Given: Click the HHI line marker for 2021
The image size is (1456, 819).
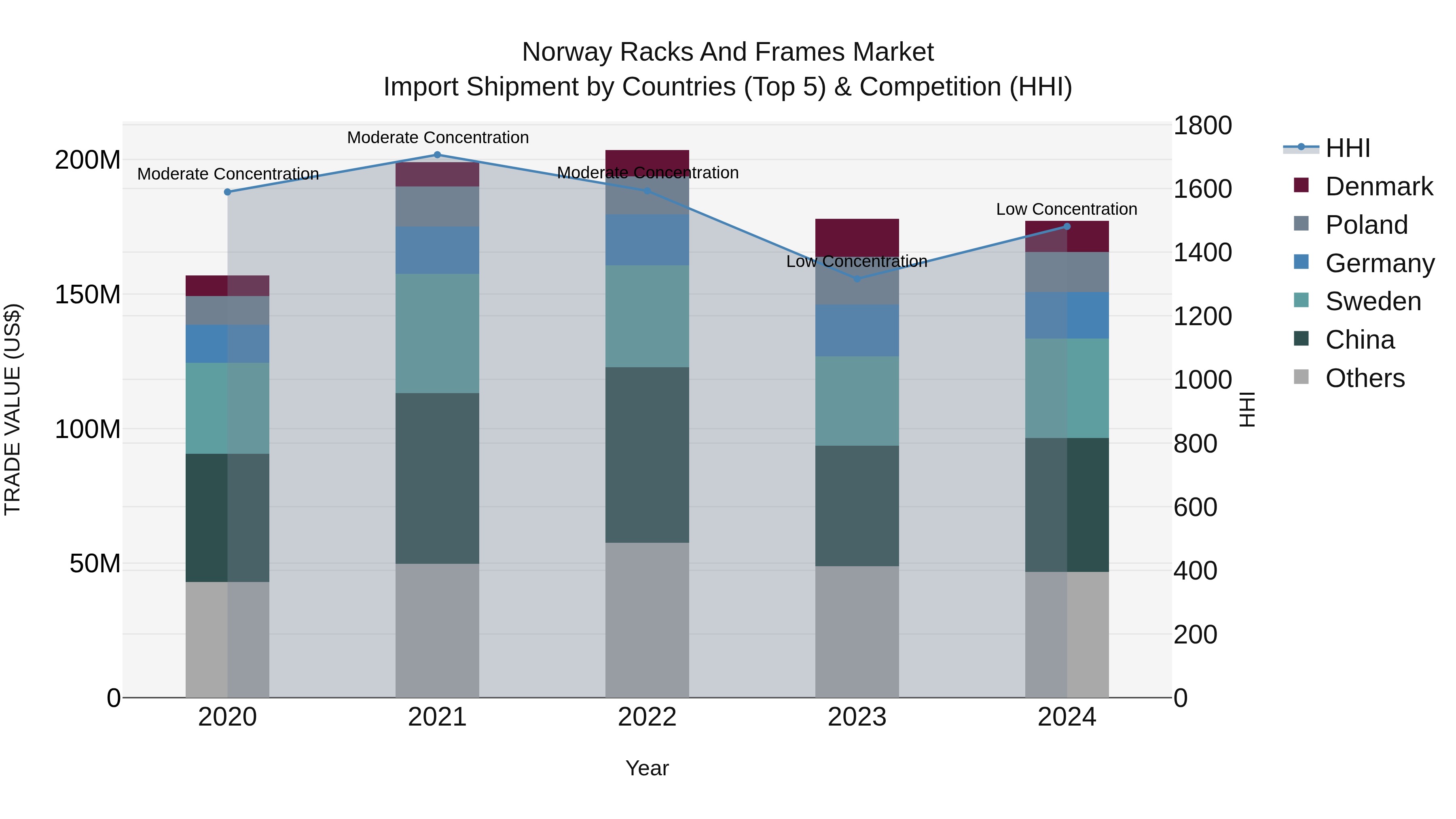Looking at the screenshot, I should coord(438,155).
